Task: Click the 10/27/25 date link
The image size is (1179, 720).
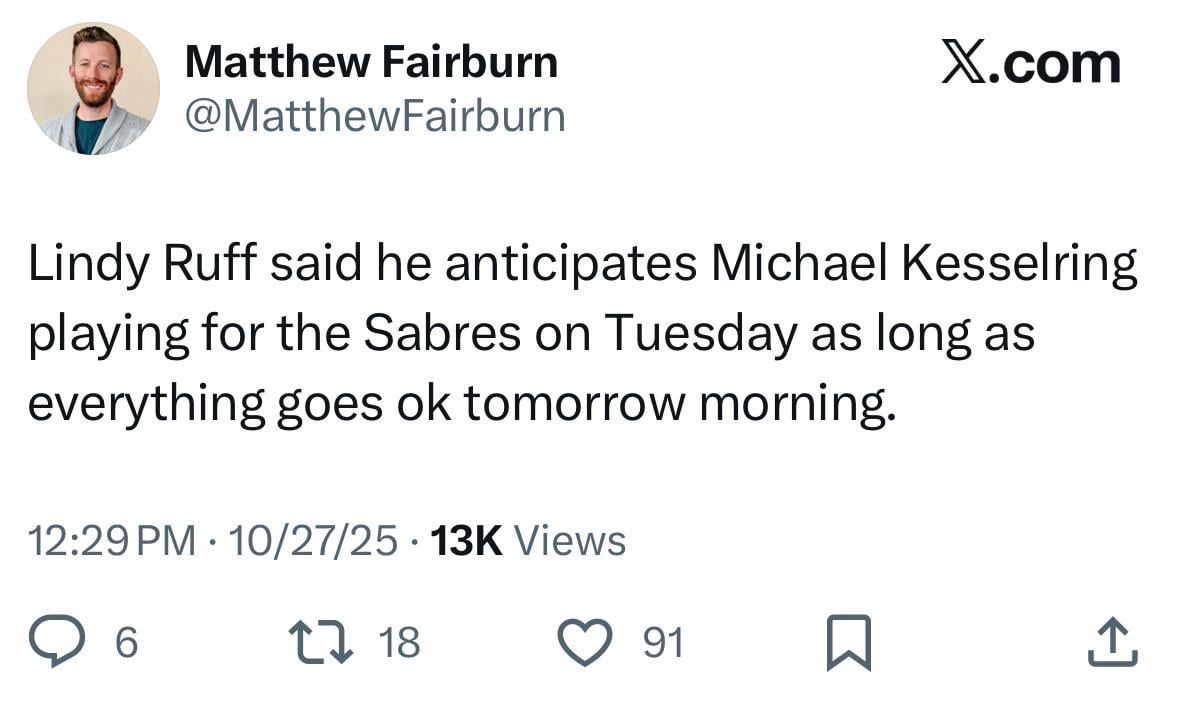Action: (x=318, y=540)
